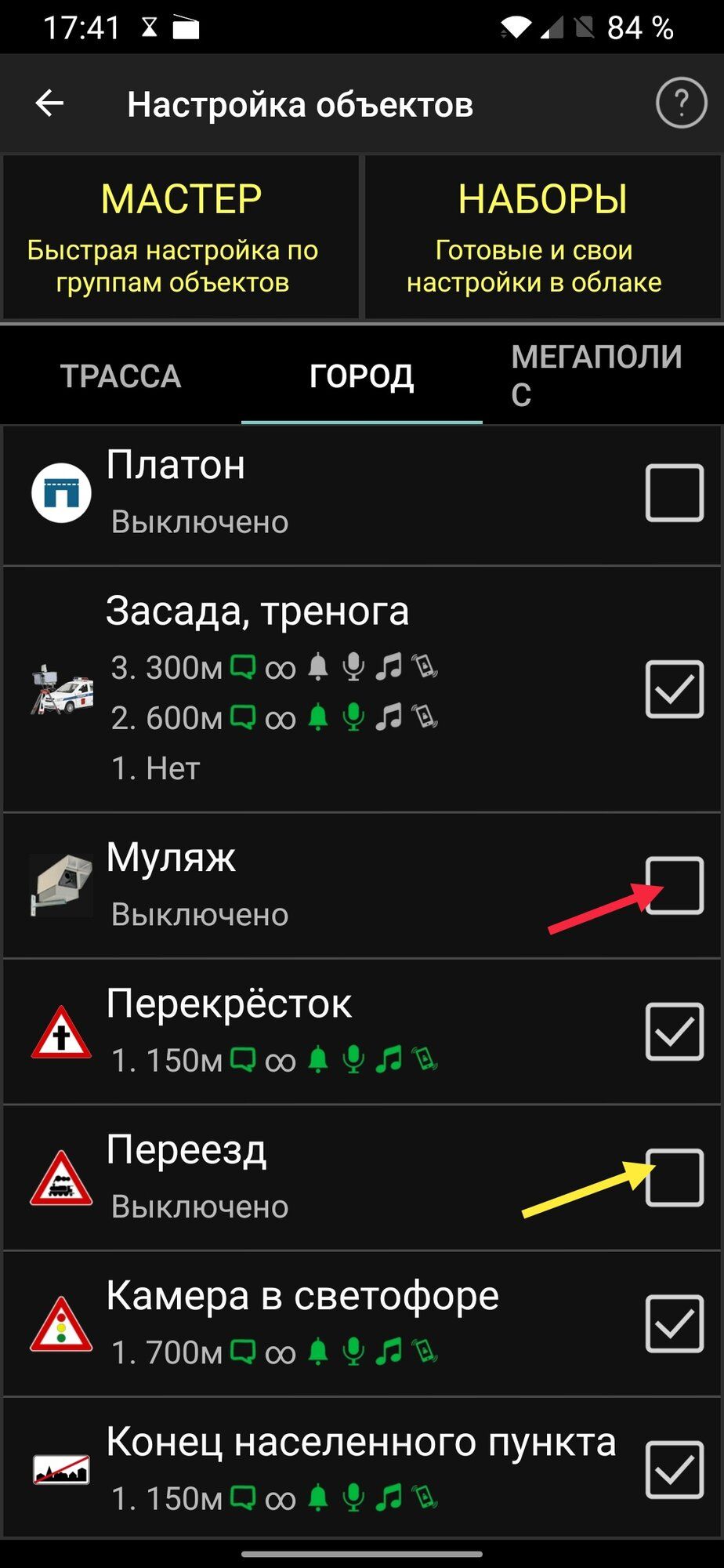Enable the Переезд checkbox
Viewport: 724px width, 1568px height.
point(675,1178)
